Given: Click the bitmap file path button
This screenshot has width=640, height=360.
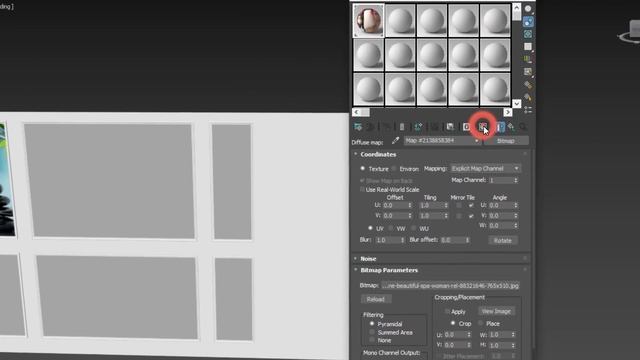Looking at the screenshot, I should [x=451, y=285].
